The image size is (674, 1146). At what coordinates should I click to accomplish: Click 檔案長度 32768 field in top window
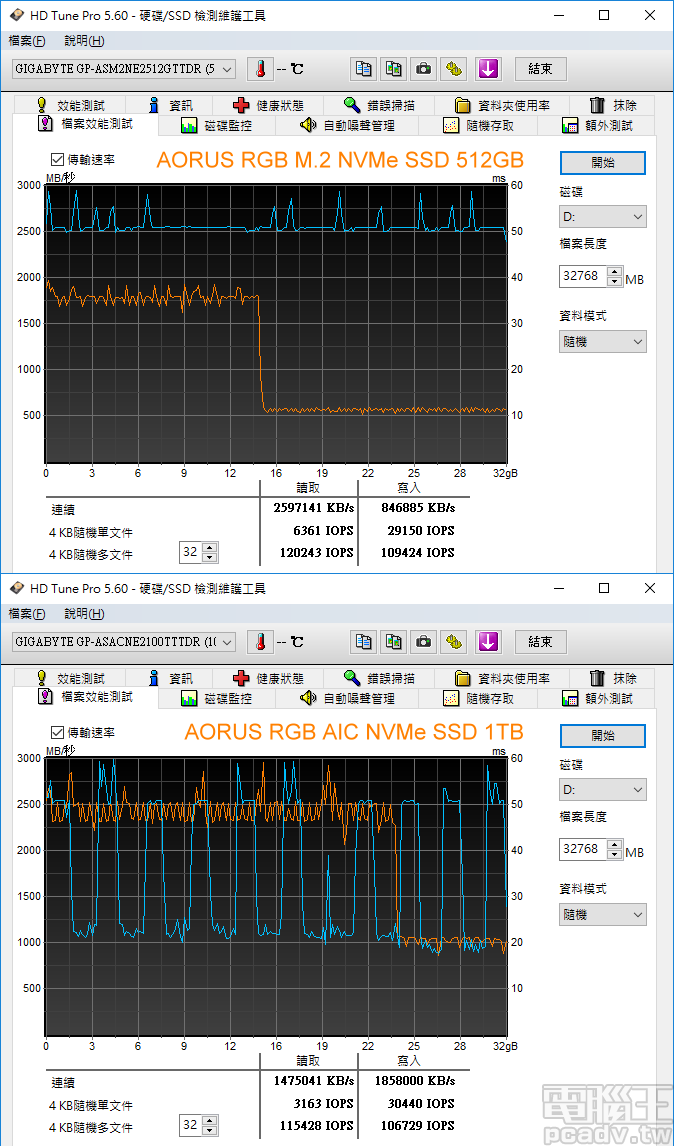coord(583,276)
